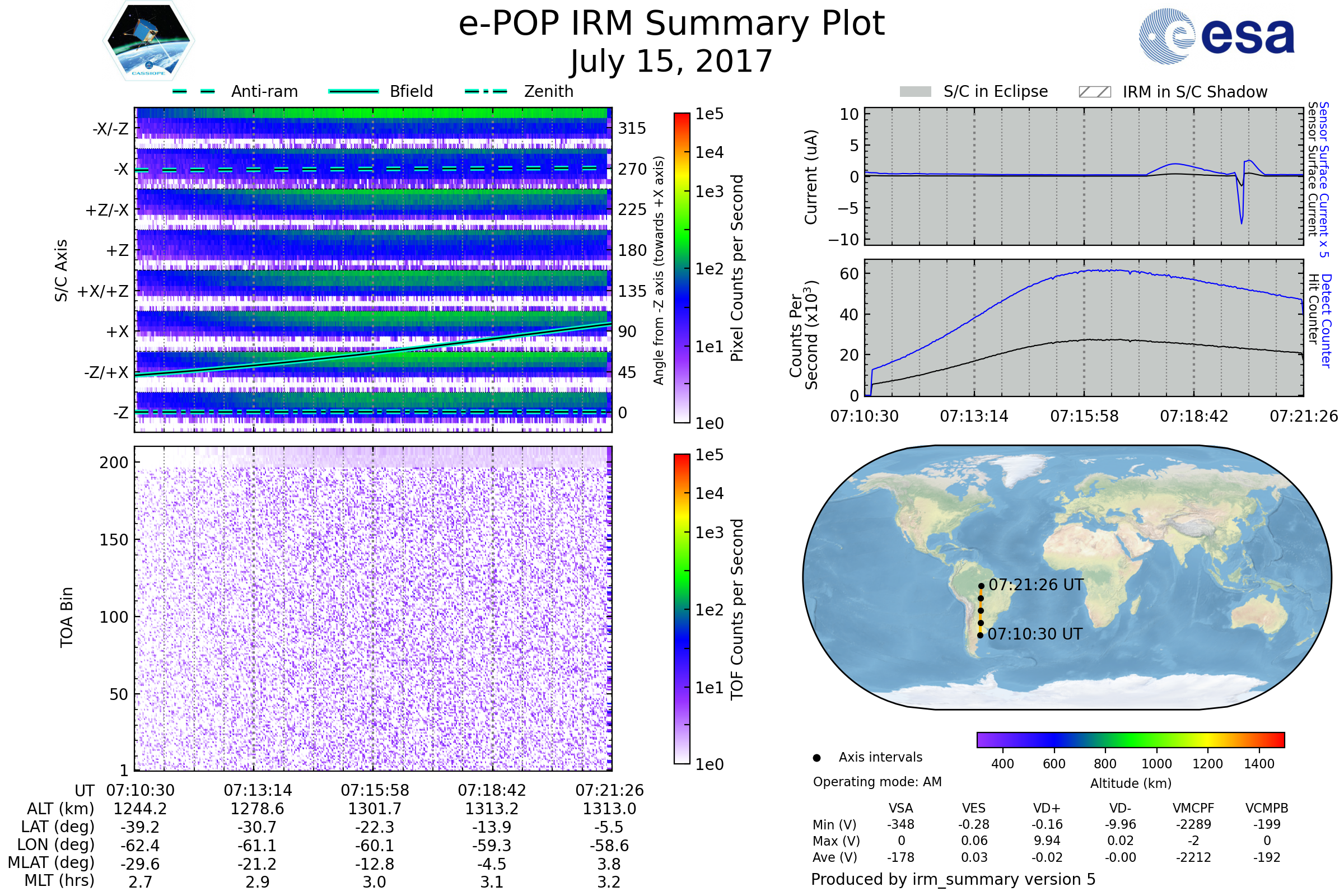
Task: Click the Pixel Counts per Second colorbar
Action: coord(682,268)
